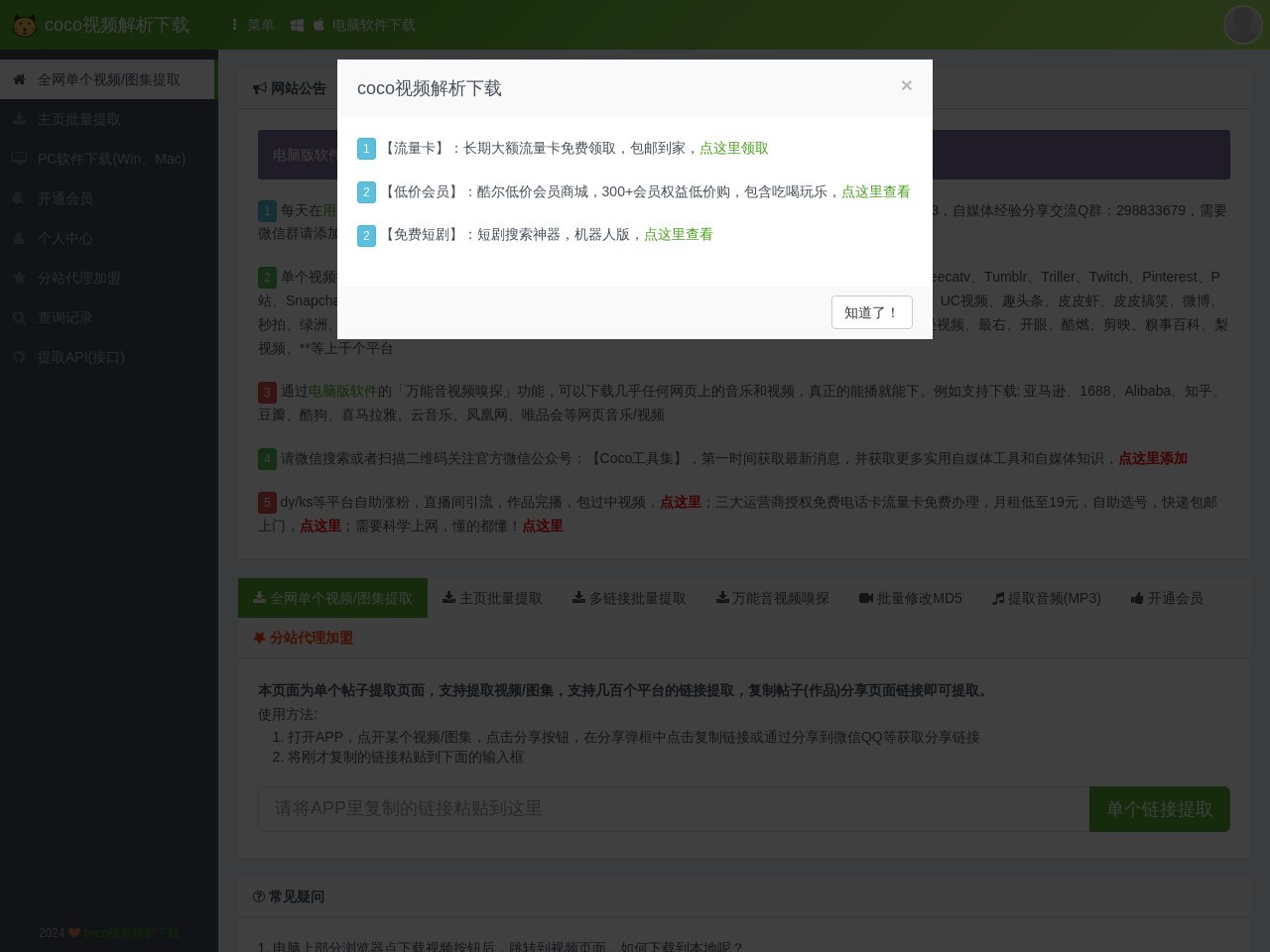Click the Windows icon beside 电脑软件下载

tap(297, 25)
